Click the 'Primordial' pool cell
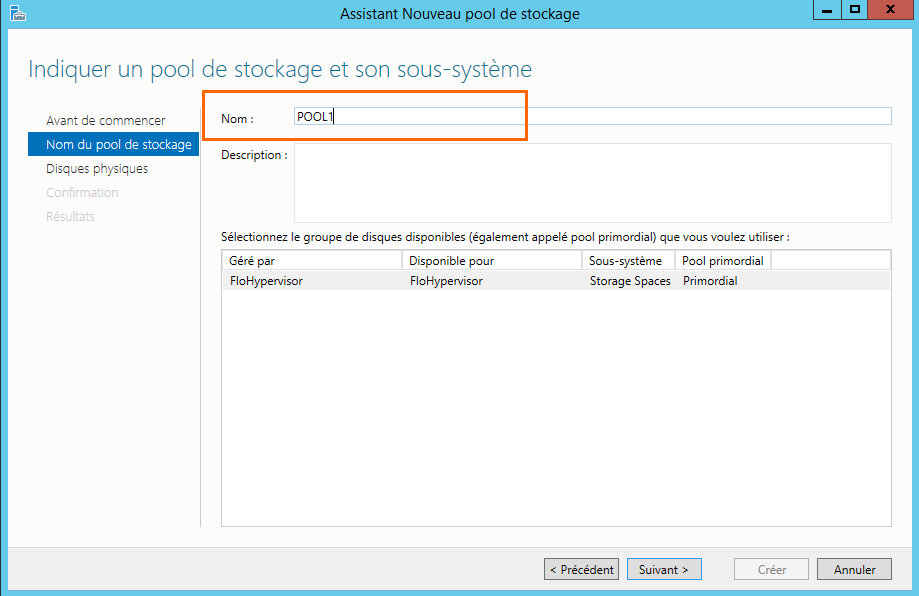Screen dimensions: 919x596 point(710,281)
